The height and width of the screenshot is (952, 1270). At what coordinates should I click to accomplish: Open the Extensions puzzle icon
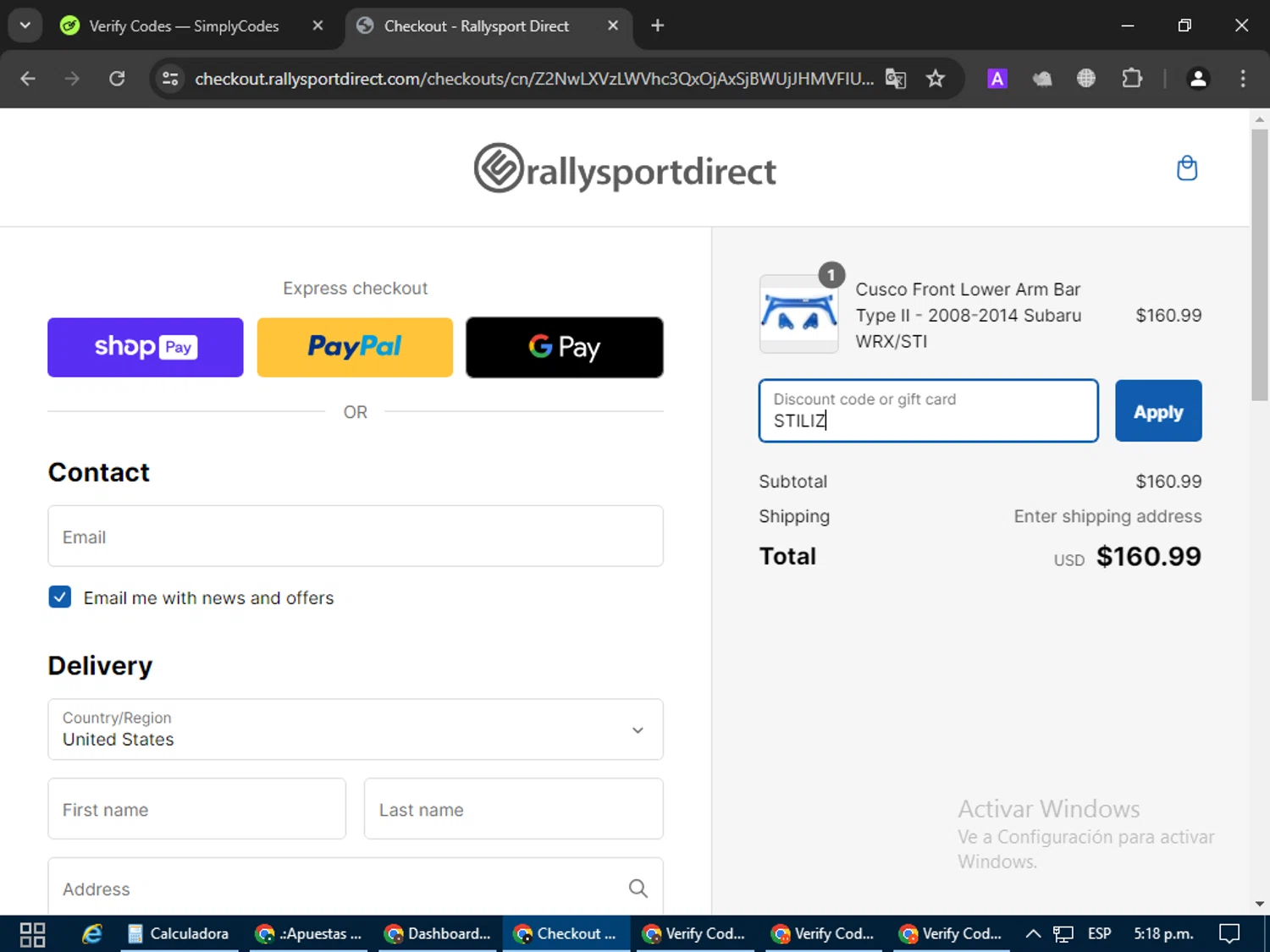(1132, 79)
